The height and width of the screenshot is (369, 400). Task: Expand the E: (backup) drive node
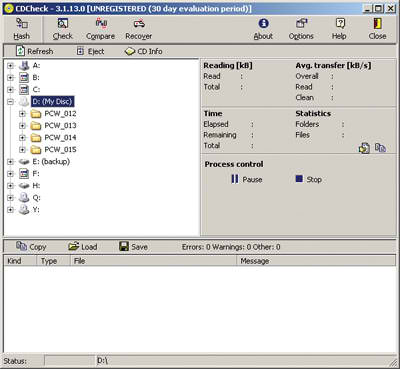click(10, 162)
